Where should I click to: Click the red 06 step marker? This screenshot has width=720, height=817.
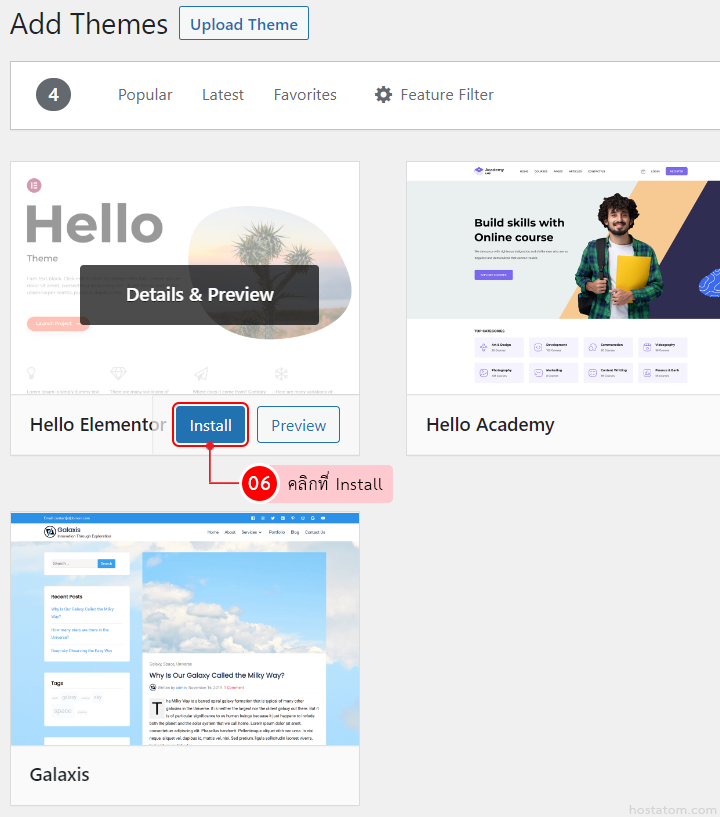pos(259,484)
